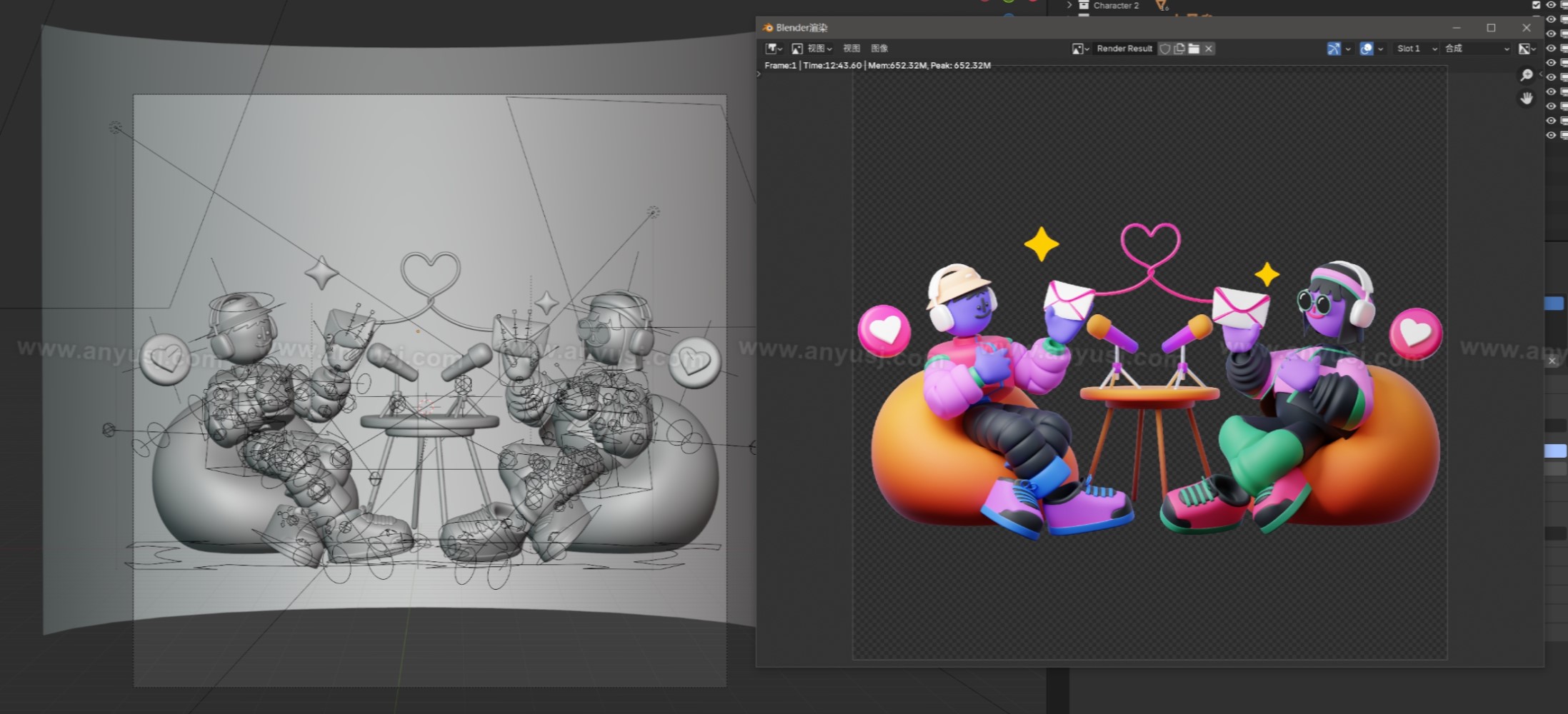
Task: Click the Blender logo in render window title
Action: coord(768,28)
